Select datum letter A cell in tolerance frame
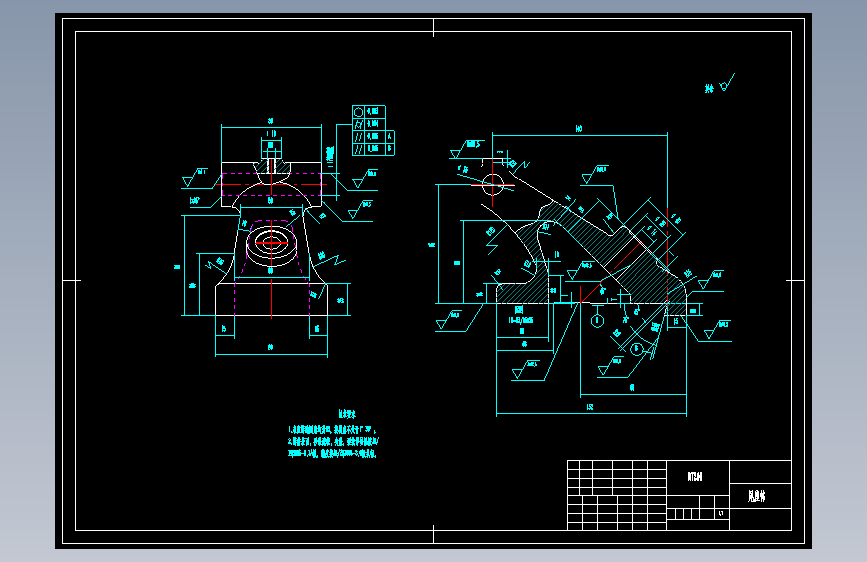 point(390,137)
